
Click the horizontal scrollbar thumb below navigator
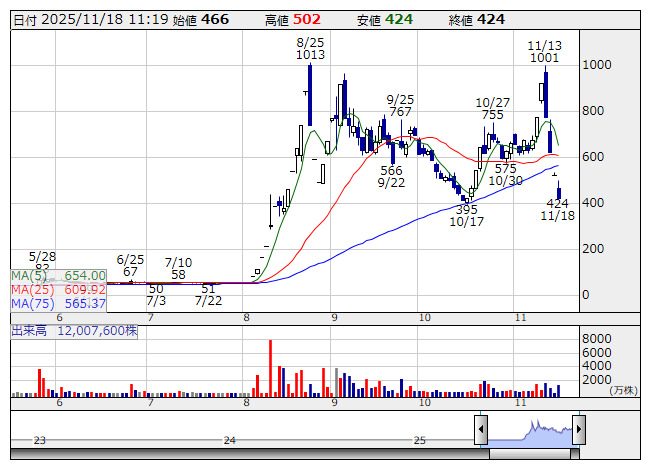pyautogui.click(x=530, y=453)
